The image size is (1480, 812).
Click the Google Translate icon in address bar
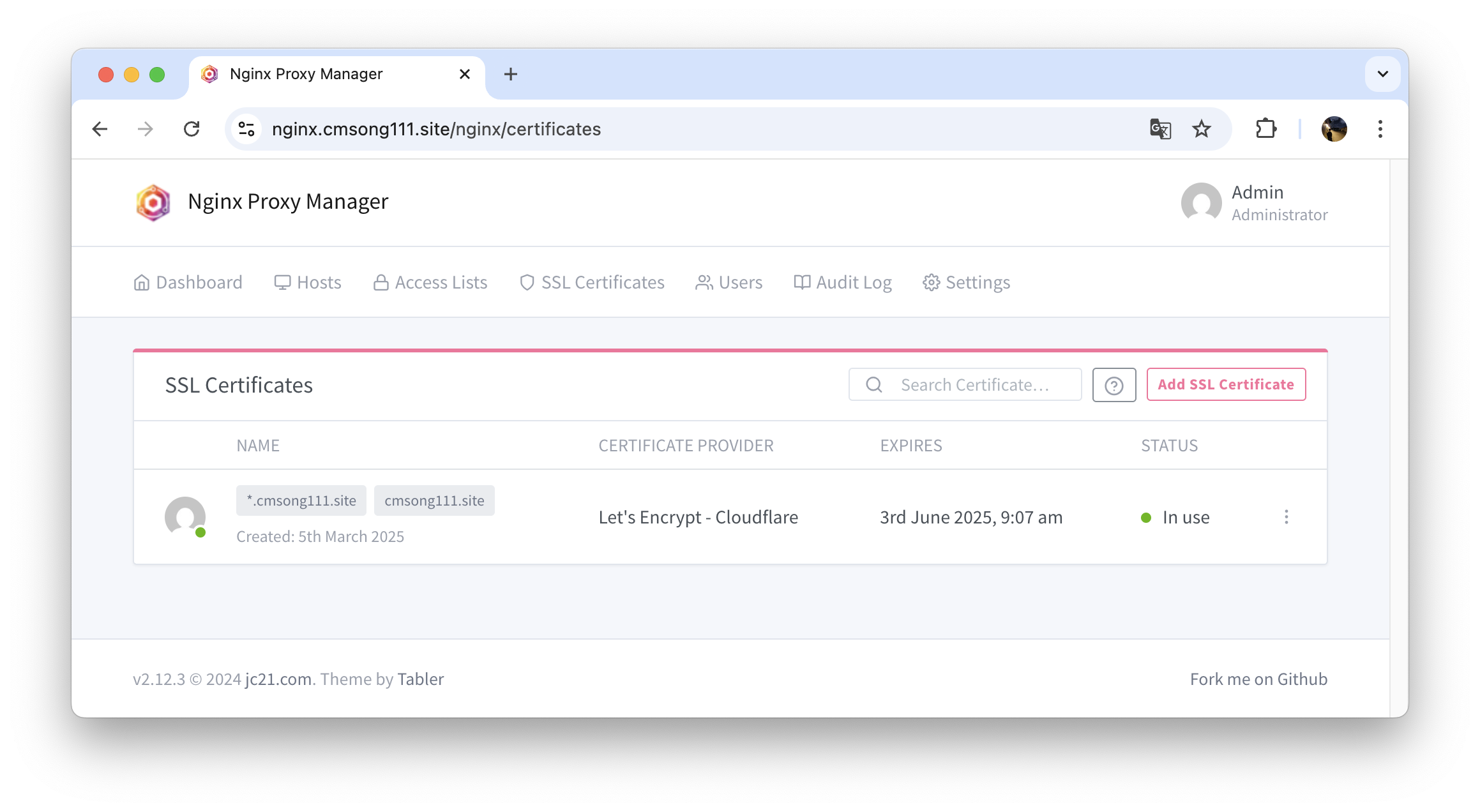tap(1160, 129)
